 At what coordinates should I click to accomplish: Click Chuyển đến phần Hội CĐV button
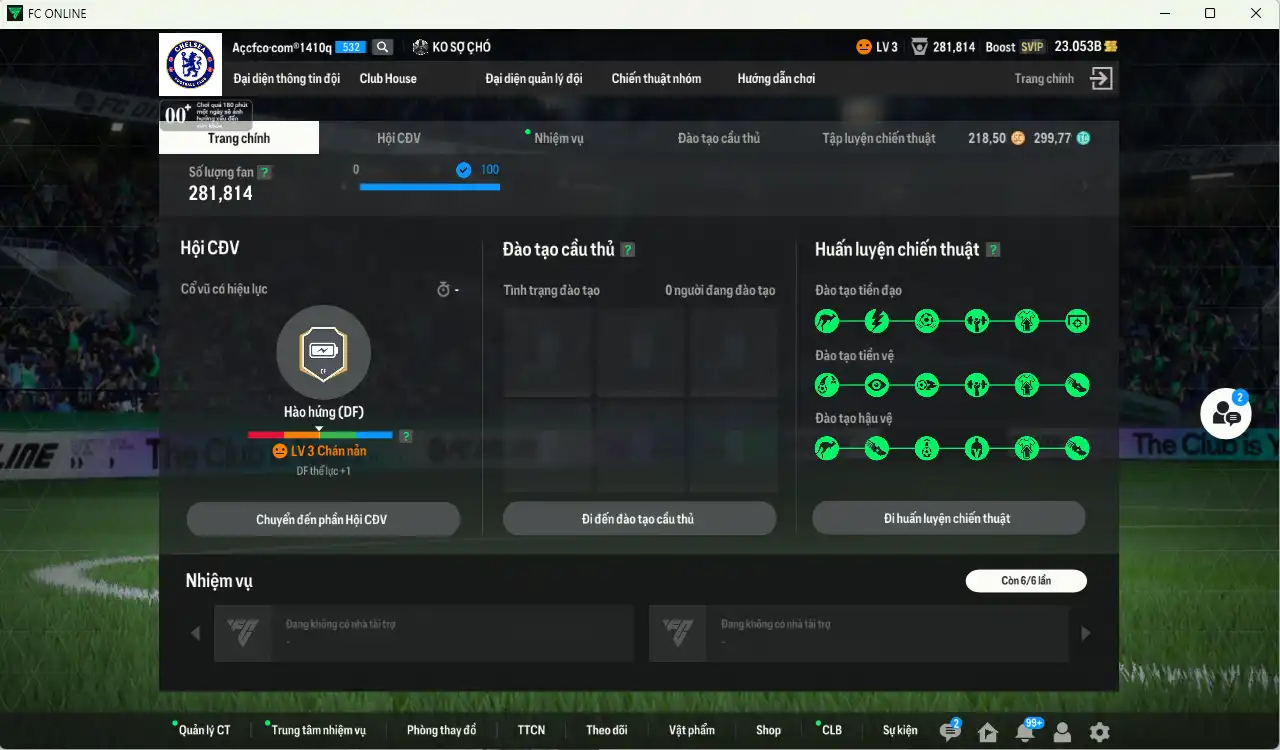point(322,519)
